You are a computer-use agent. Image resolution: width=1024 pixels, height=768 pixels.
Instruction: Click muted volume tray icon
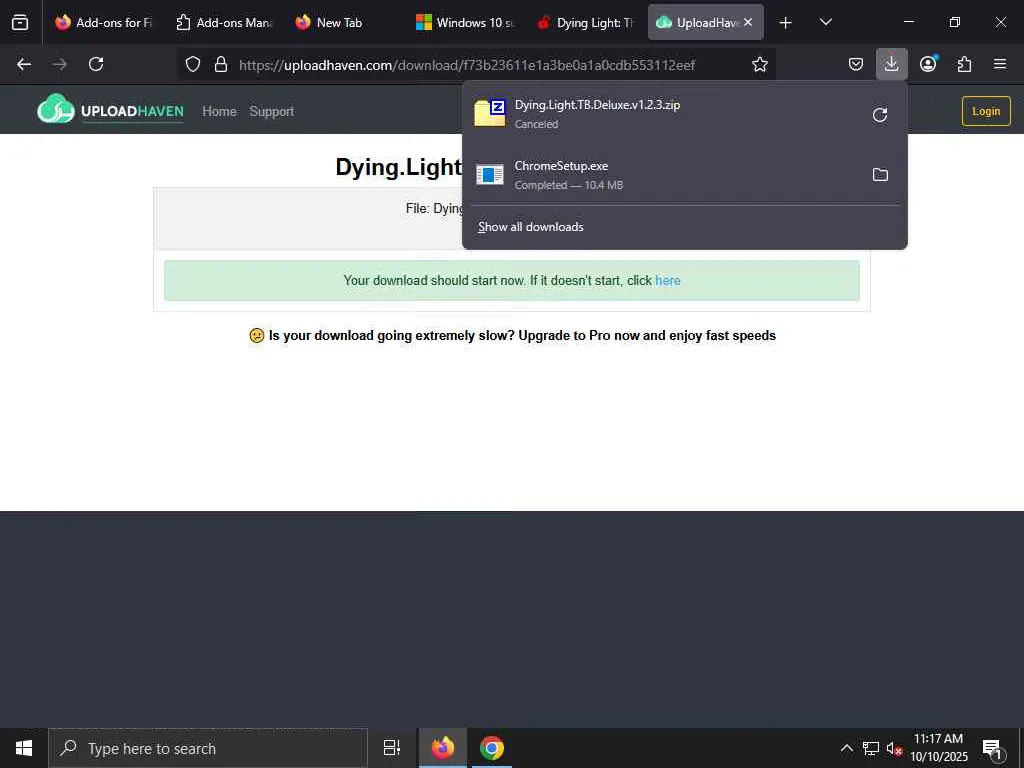click(894, 748)
